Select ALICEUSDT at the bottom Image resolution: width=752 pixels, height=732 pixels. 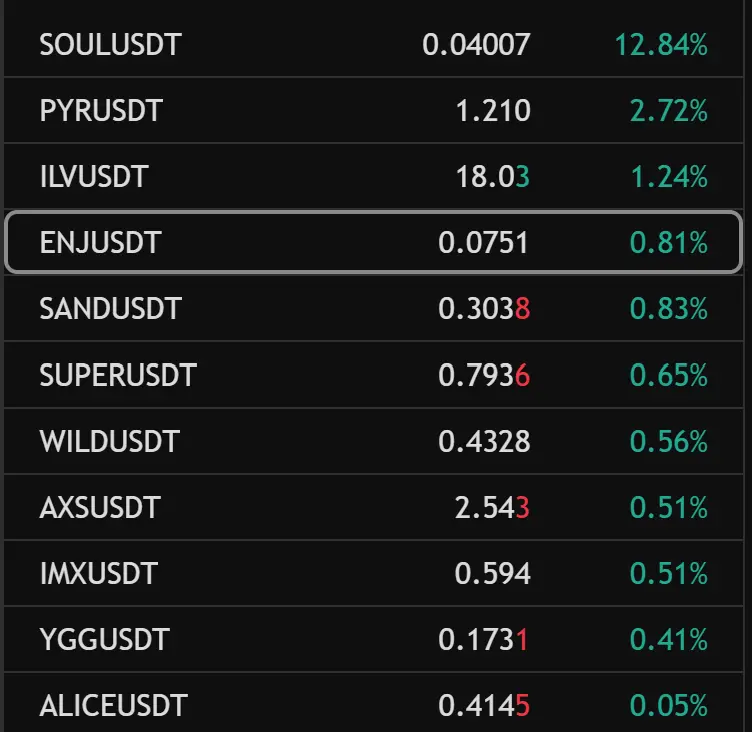tap(114, 706)
